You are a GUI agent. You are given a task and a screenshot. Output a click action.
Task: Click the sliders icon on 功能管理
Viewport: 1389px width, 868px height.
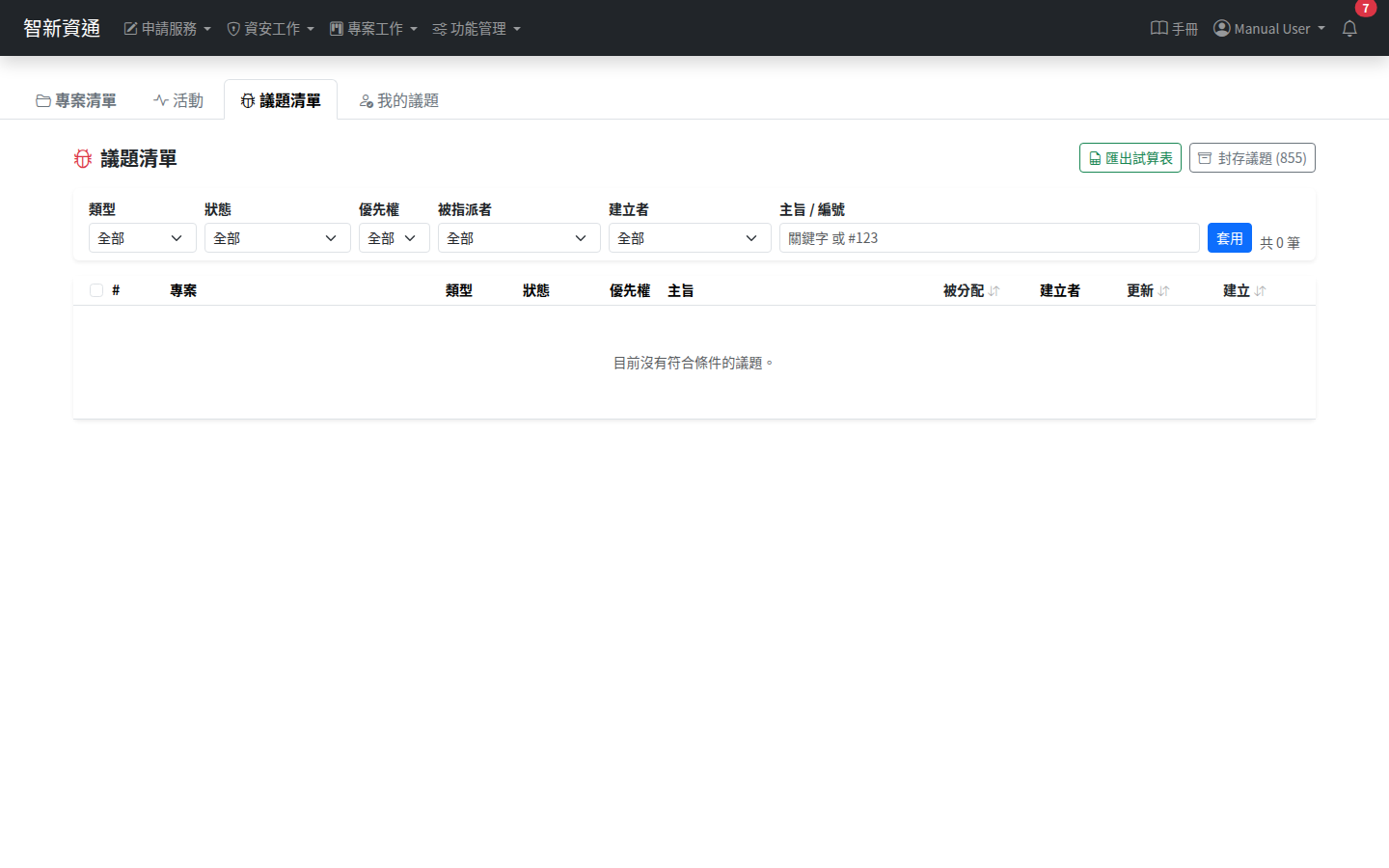click(x=440, y=30)
